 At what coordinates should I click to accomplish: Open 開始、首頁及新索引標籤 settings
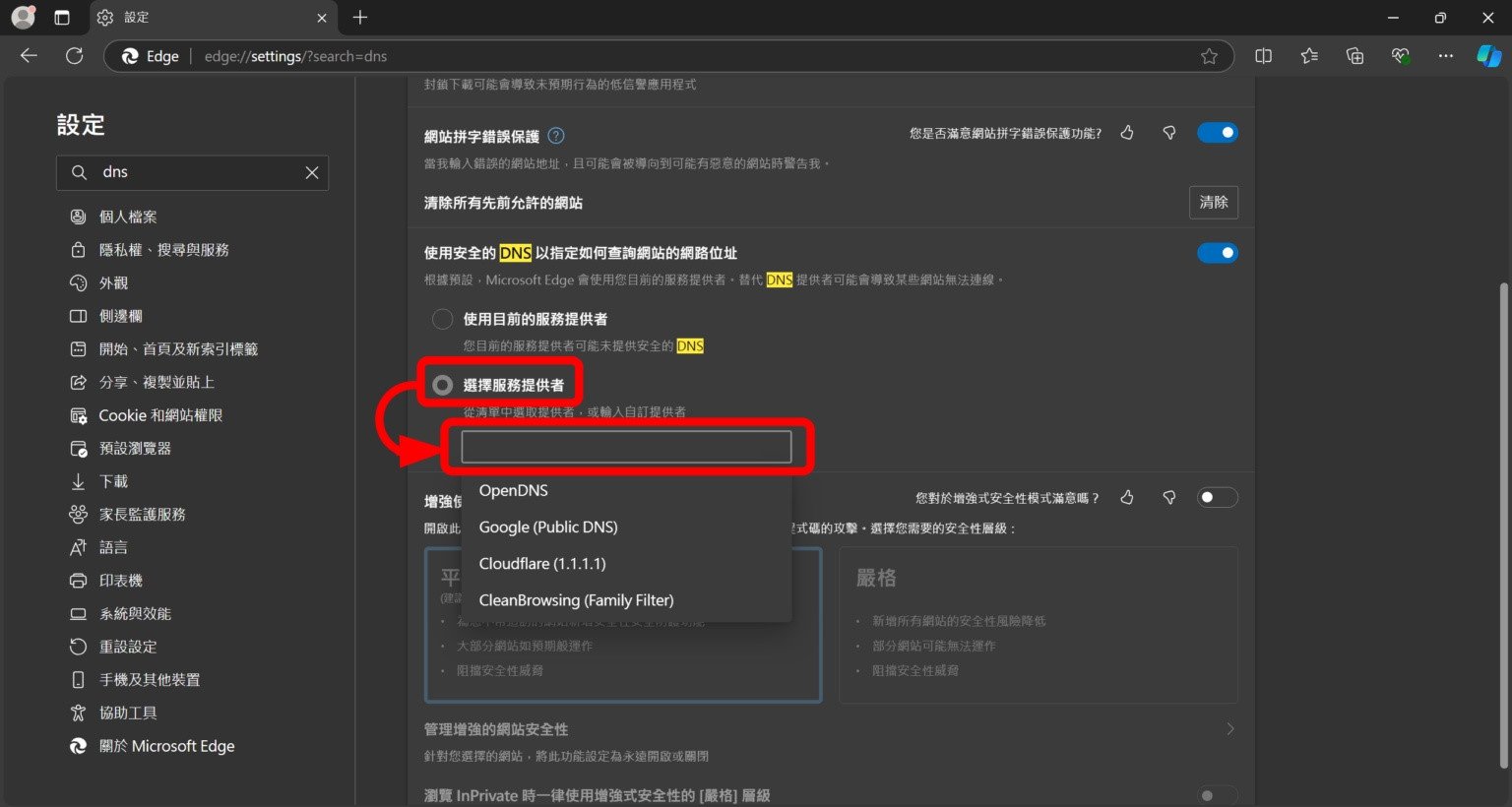tap(178, 349)
